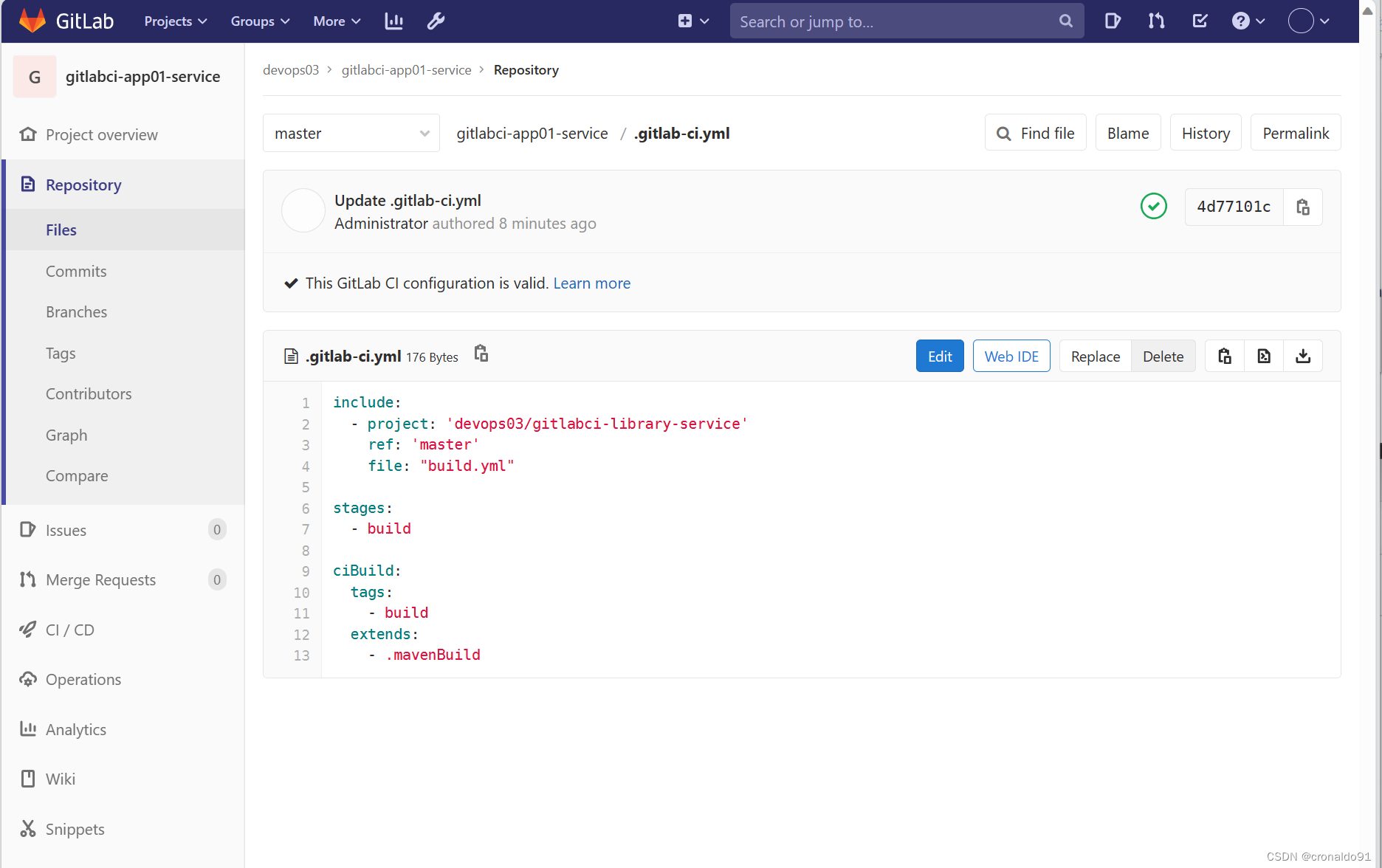The image size is (1382, 868).
Task: Copy file path next to 176 Bytes
Action: [481, 354]
